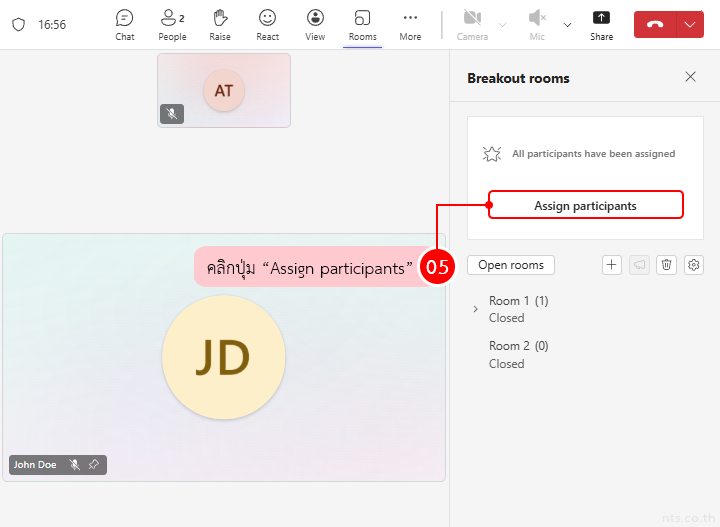Screen dimensions: 720x527
Task: Expand the Camera options dropdown arrow
Action: pyautogui.click(x=502, y=24)
